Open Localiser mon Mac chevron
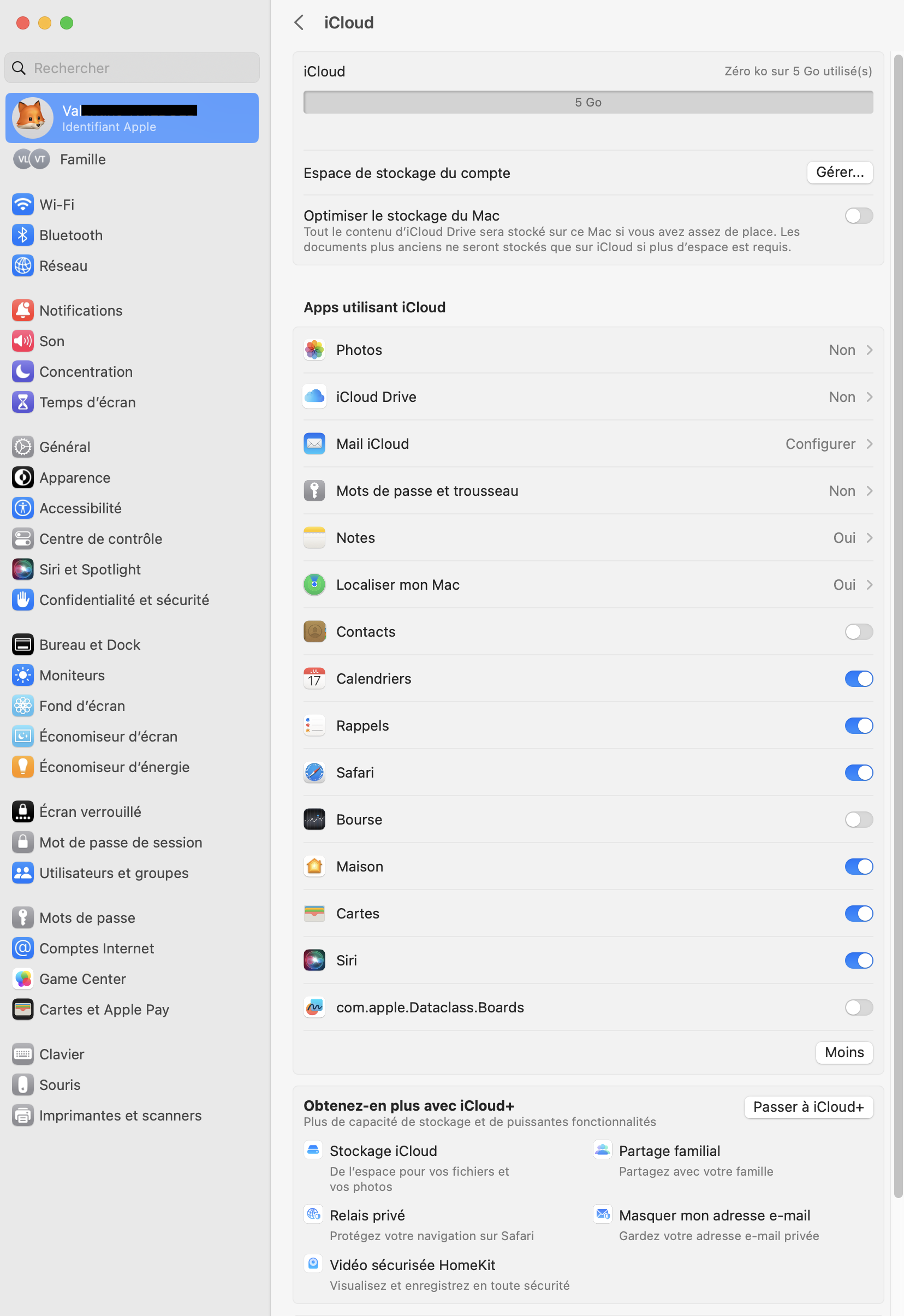The image size is (904, 1316). (x=870, y=585)
